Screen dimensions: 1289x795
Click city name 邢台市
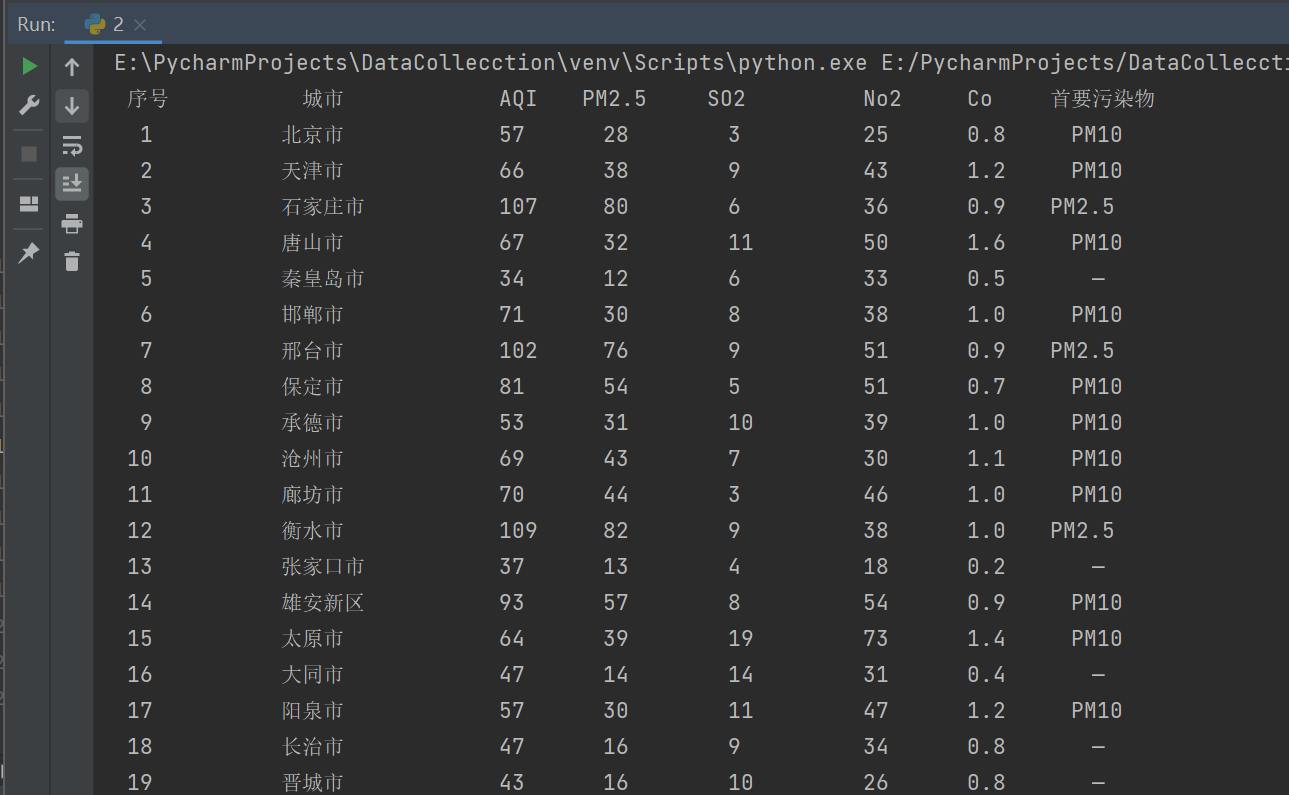point(312,351)
